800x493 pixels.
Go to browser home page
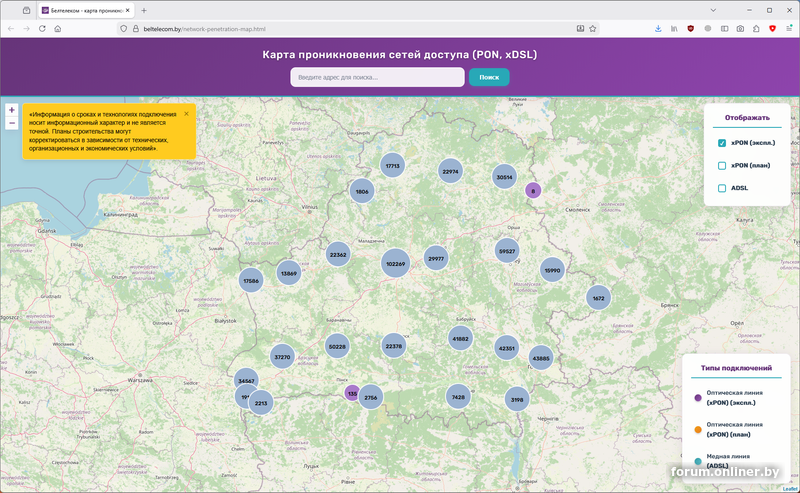point(58,29)
